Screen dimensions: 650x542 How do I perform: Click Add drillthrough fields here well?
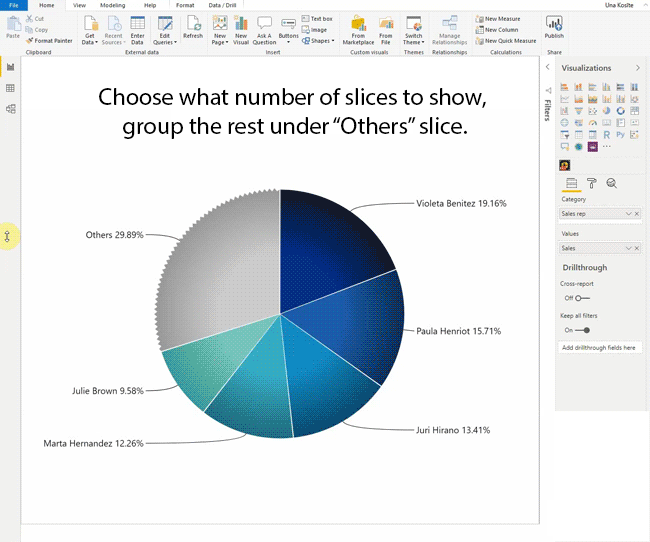[x=600, y=348]
